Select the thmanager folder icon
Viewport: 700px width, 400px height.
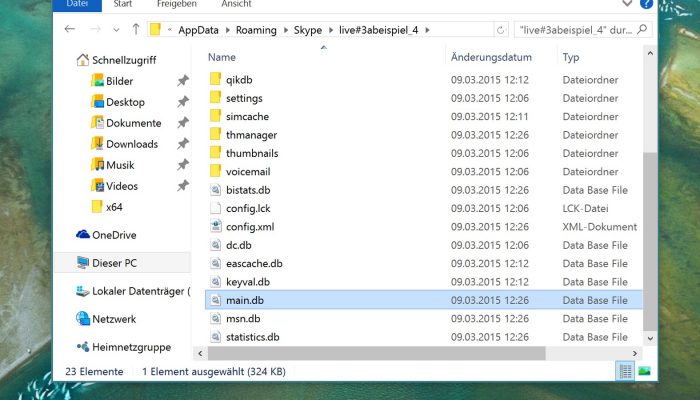pyautogui.click(x=216, y=134)
